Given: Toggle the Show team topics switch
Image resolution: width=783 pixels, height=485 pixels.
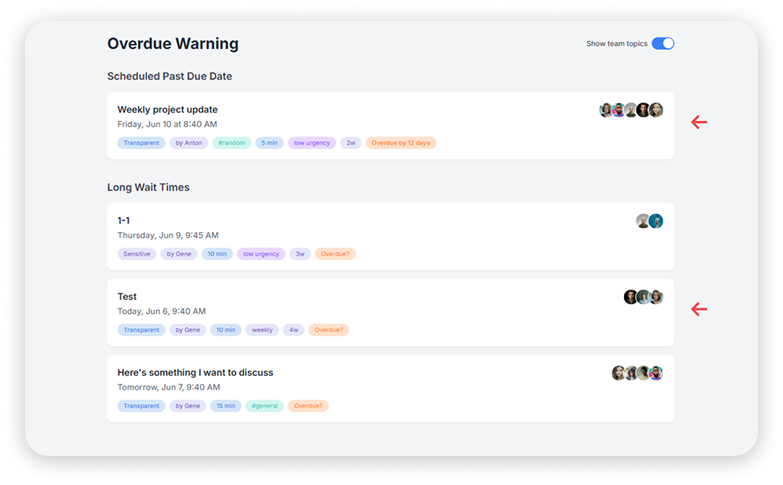Looking at the screenshot, I should 663,44.
